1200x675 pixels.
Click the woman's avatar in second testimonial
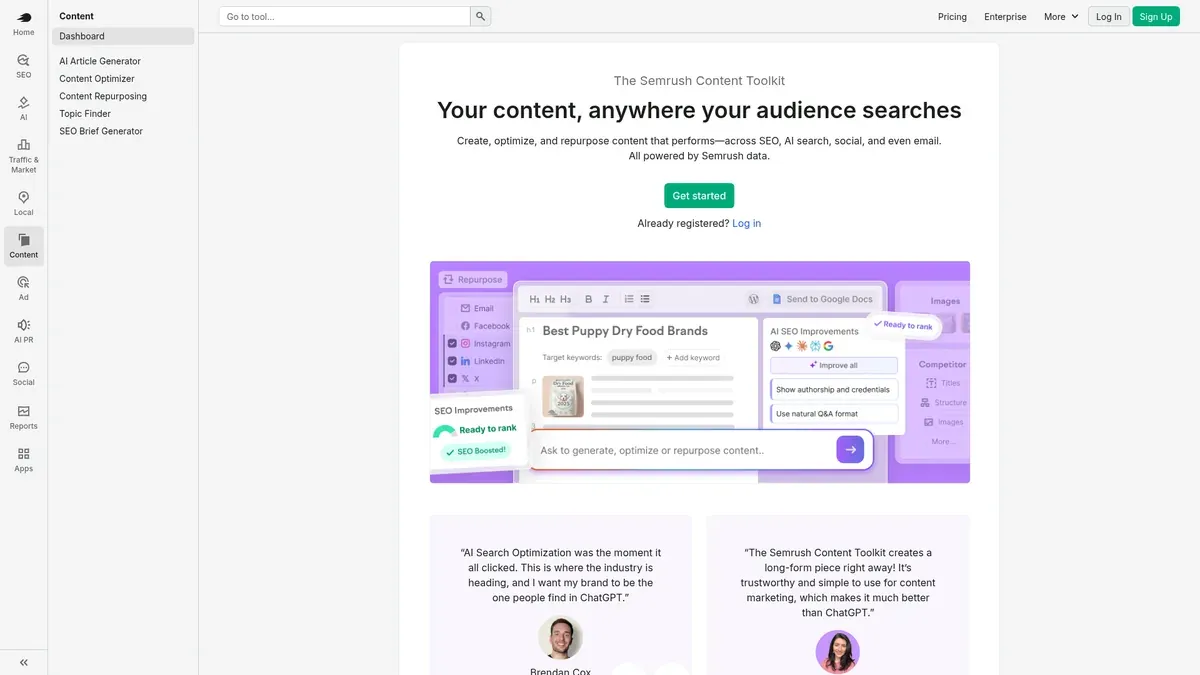837,652
